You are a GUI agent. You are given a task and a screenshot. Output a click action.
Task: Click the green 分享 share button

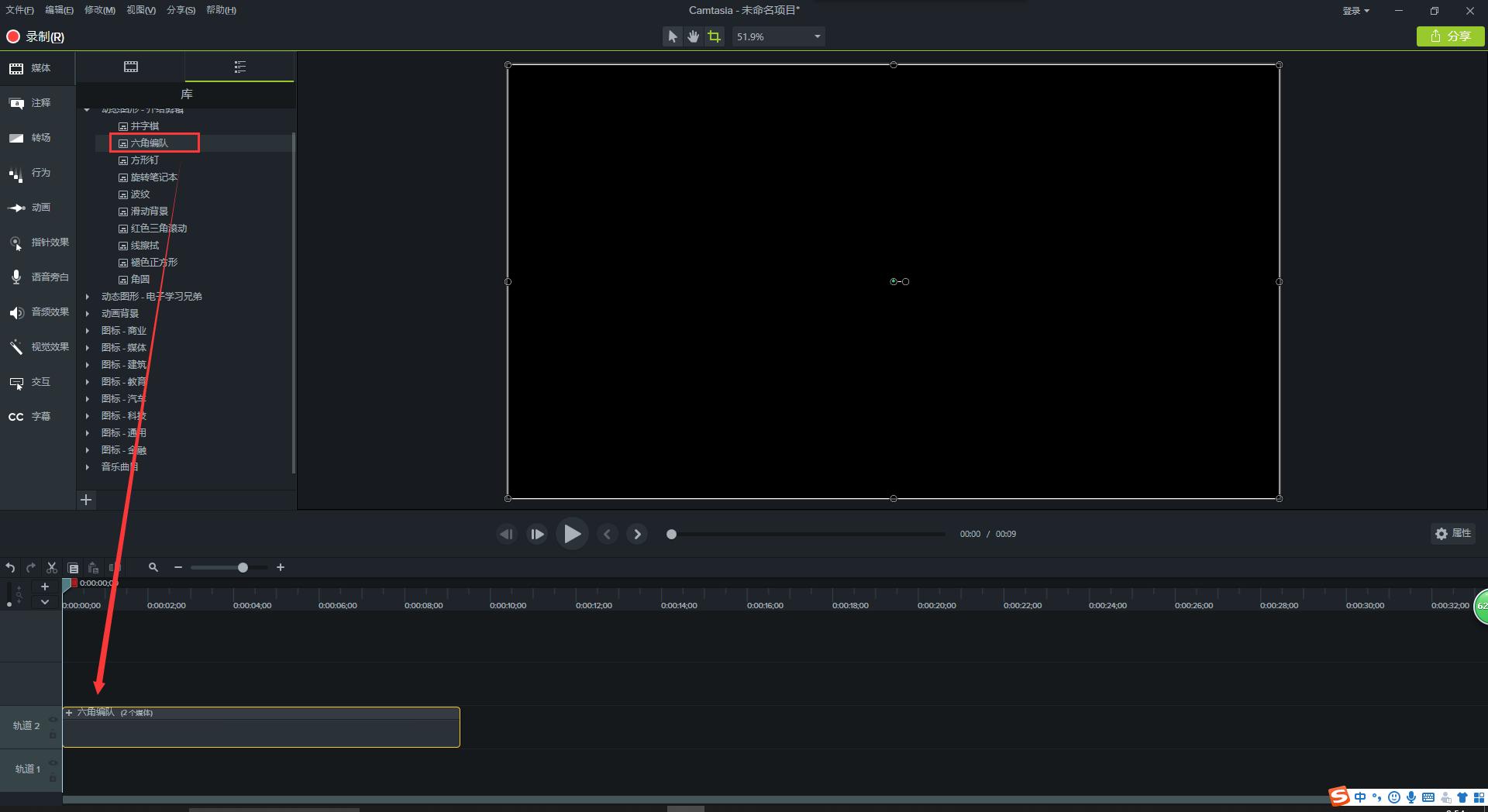(1450, 36)
